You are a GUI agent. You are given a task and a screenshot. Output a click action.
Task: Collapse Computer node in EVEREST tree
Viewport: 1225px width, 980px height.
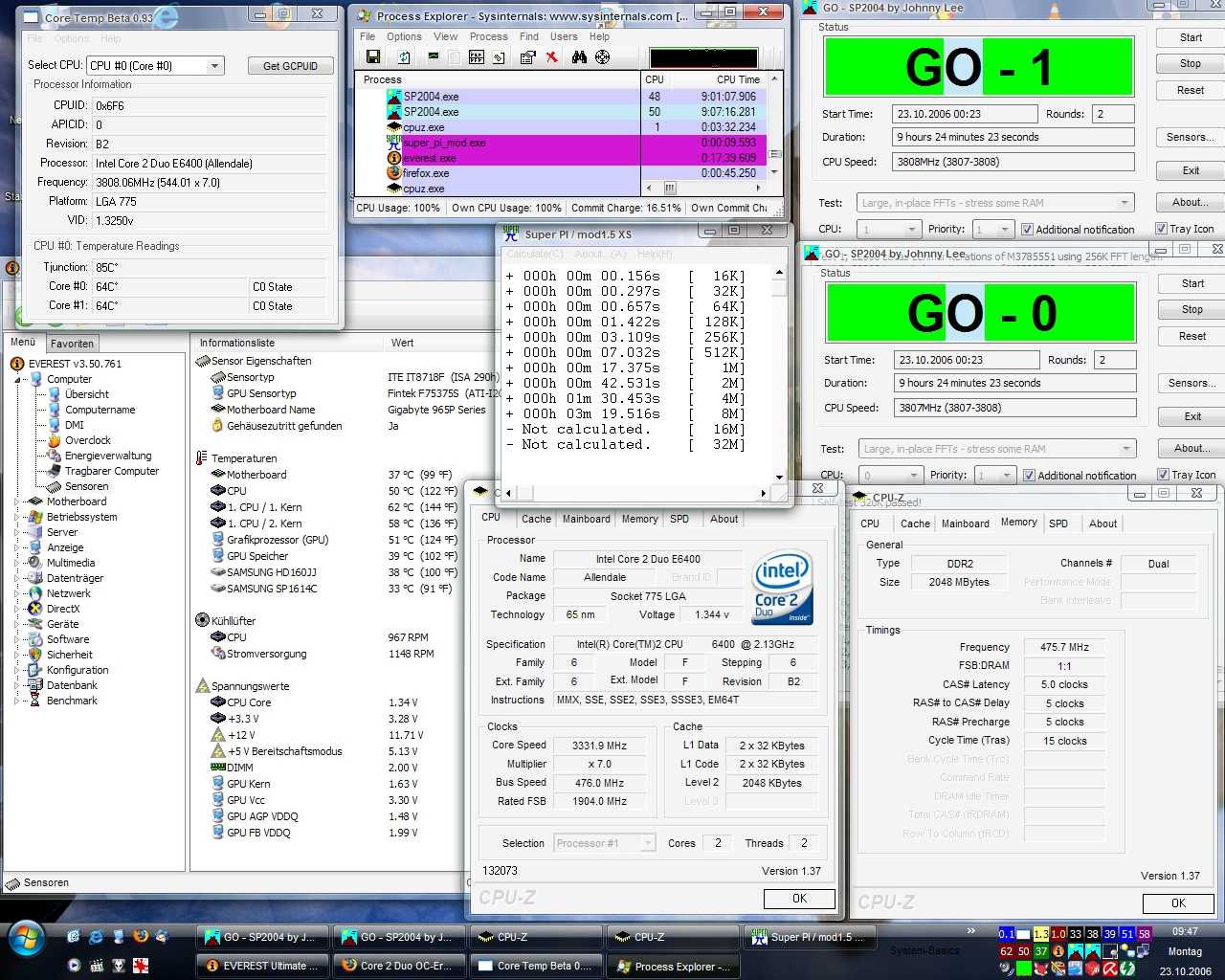[19, 379]
